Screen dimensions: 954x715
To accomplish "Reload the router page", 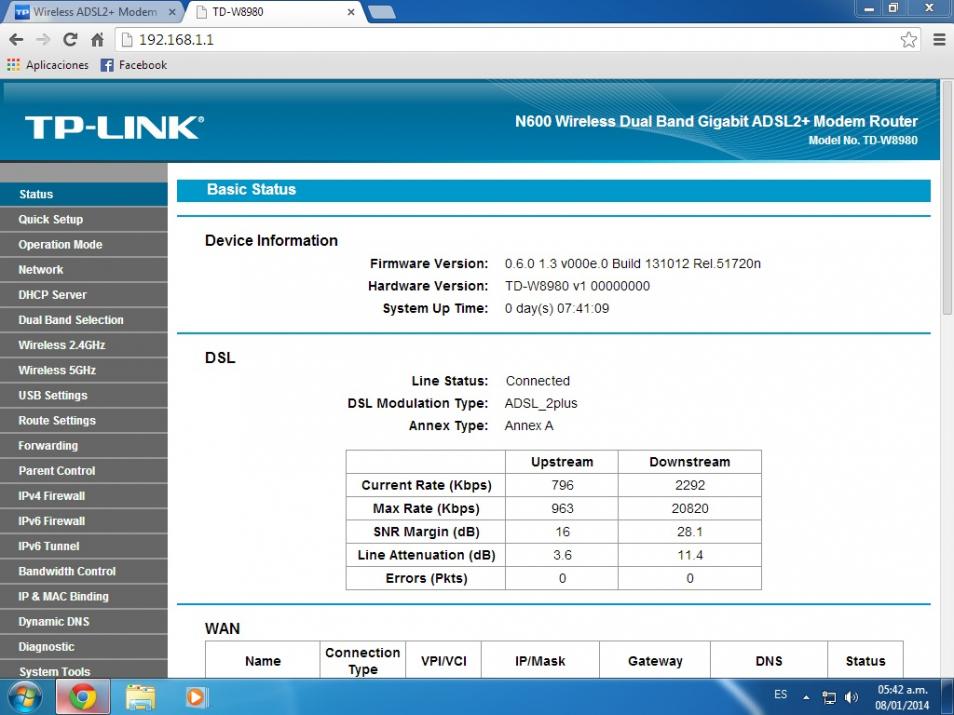I will point(70,40).
